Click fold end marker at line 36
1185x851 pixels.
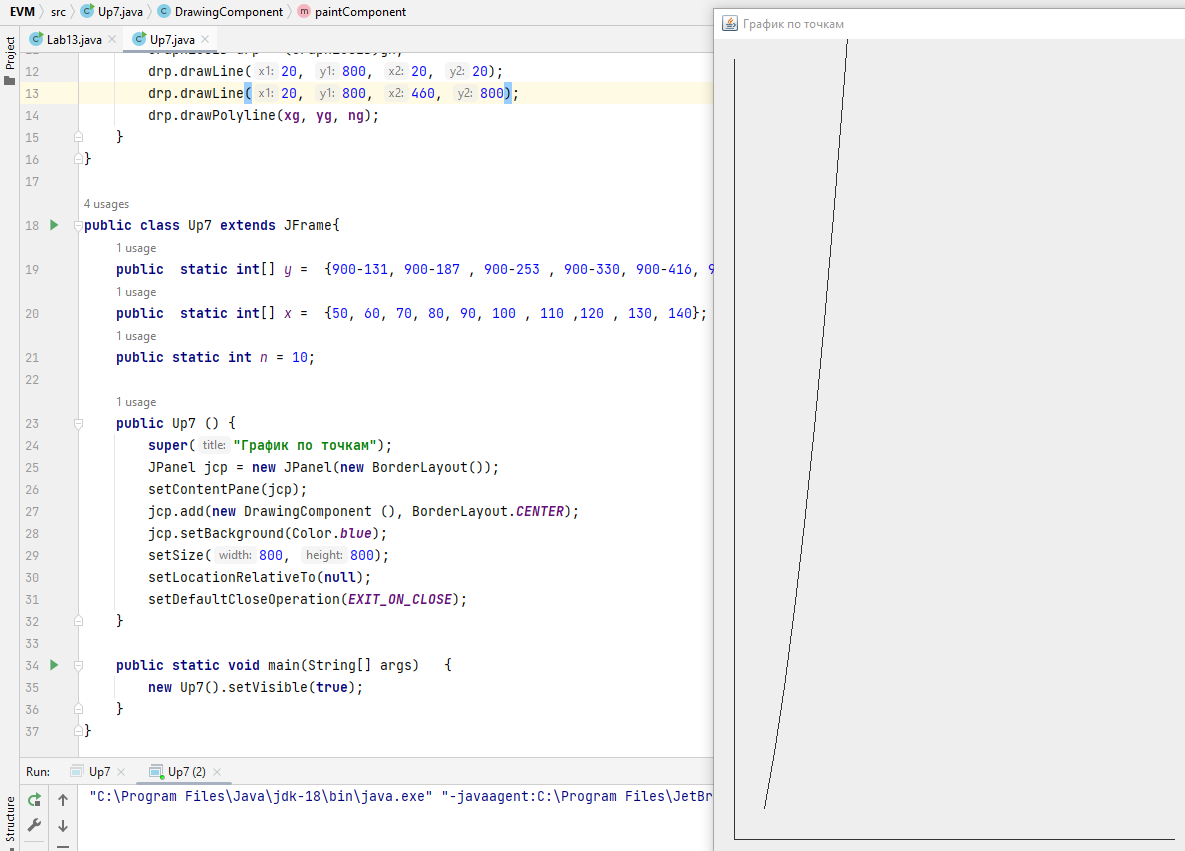click(78, 709)
